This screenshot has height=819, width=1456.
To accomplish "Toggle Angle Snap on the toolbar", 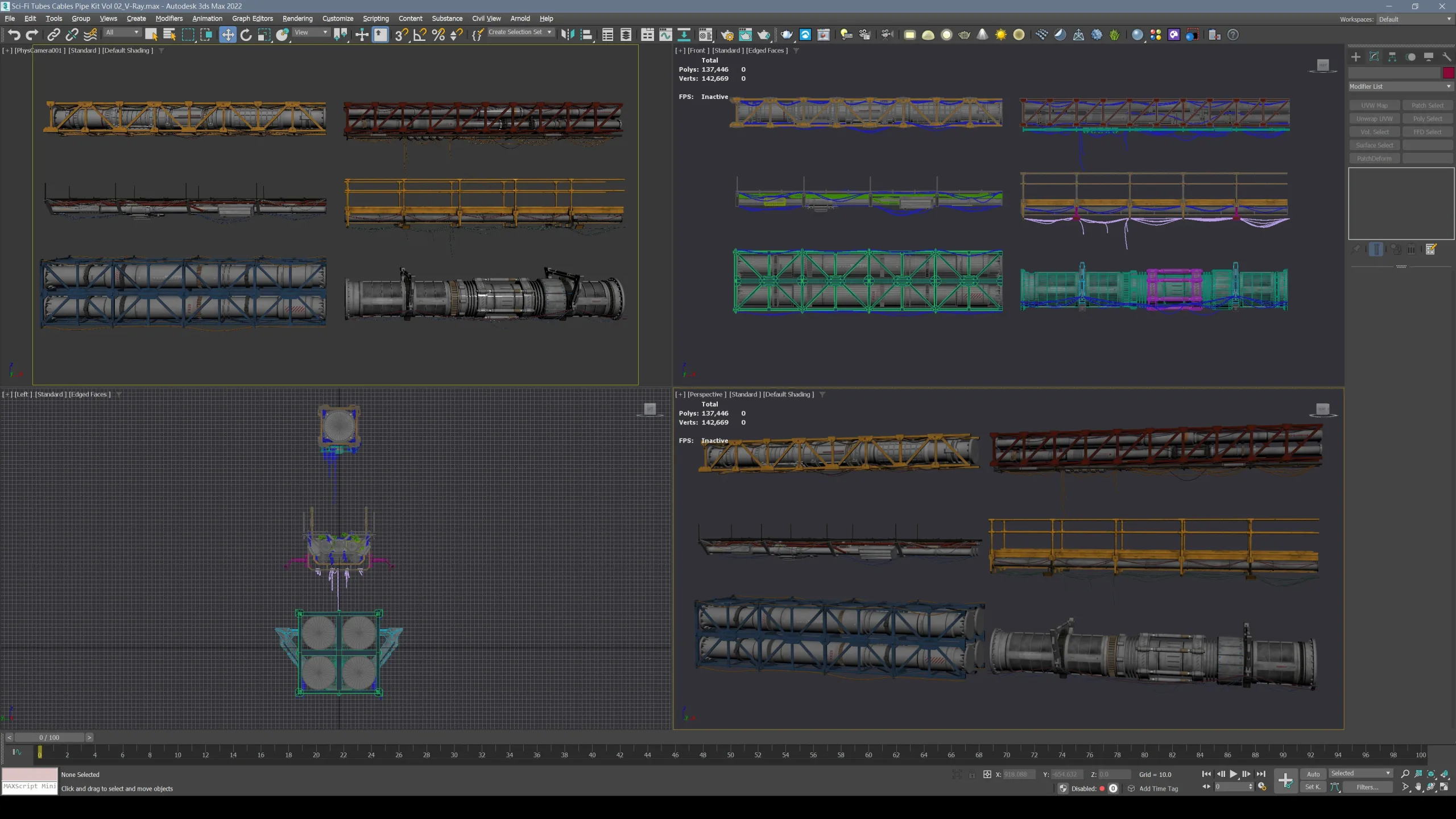I will coord(420,35).
